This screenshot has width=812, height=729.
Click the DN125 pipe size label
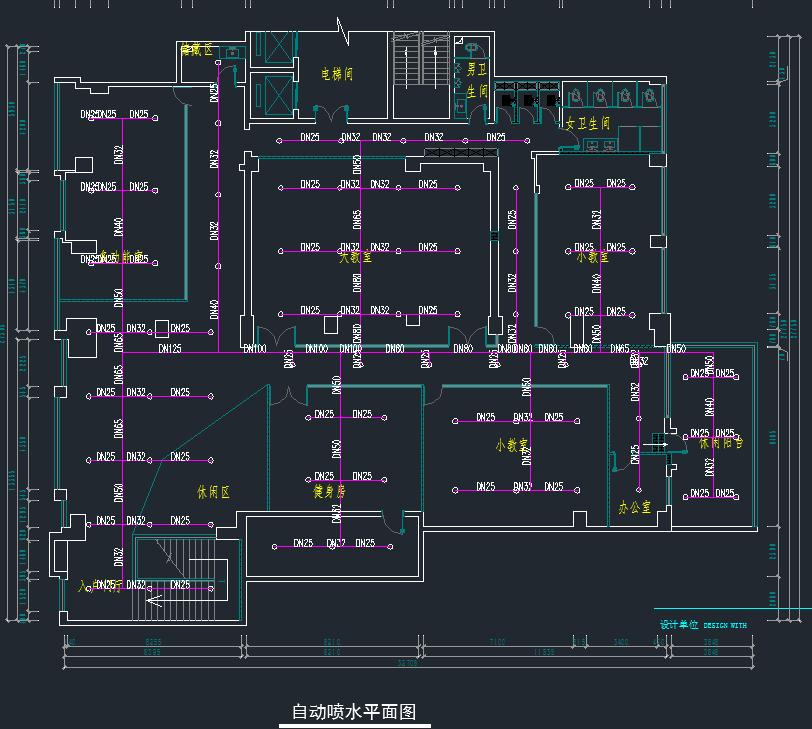click(x=169, y=349)
